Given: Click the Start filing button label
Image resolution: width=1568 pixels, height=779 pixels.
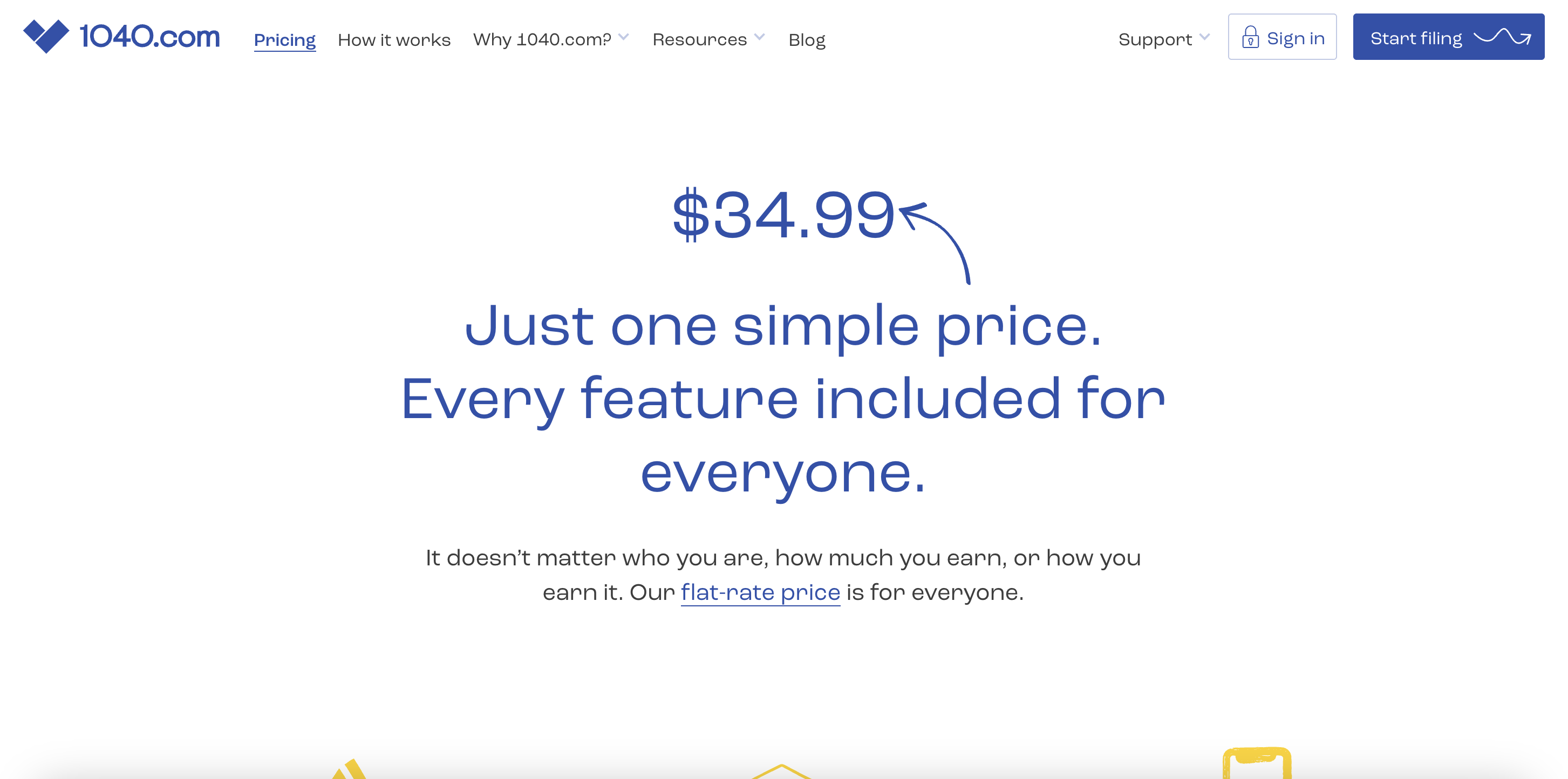Looking at the screenshot, I should (1416, 38).
